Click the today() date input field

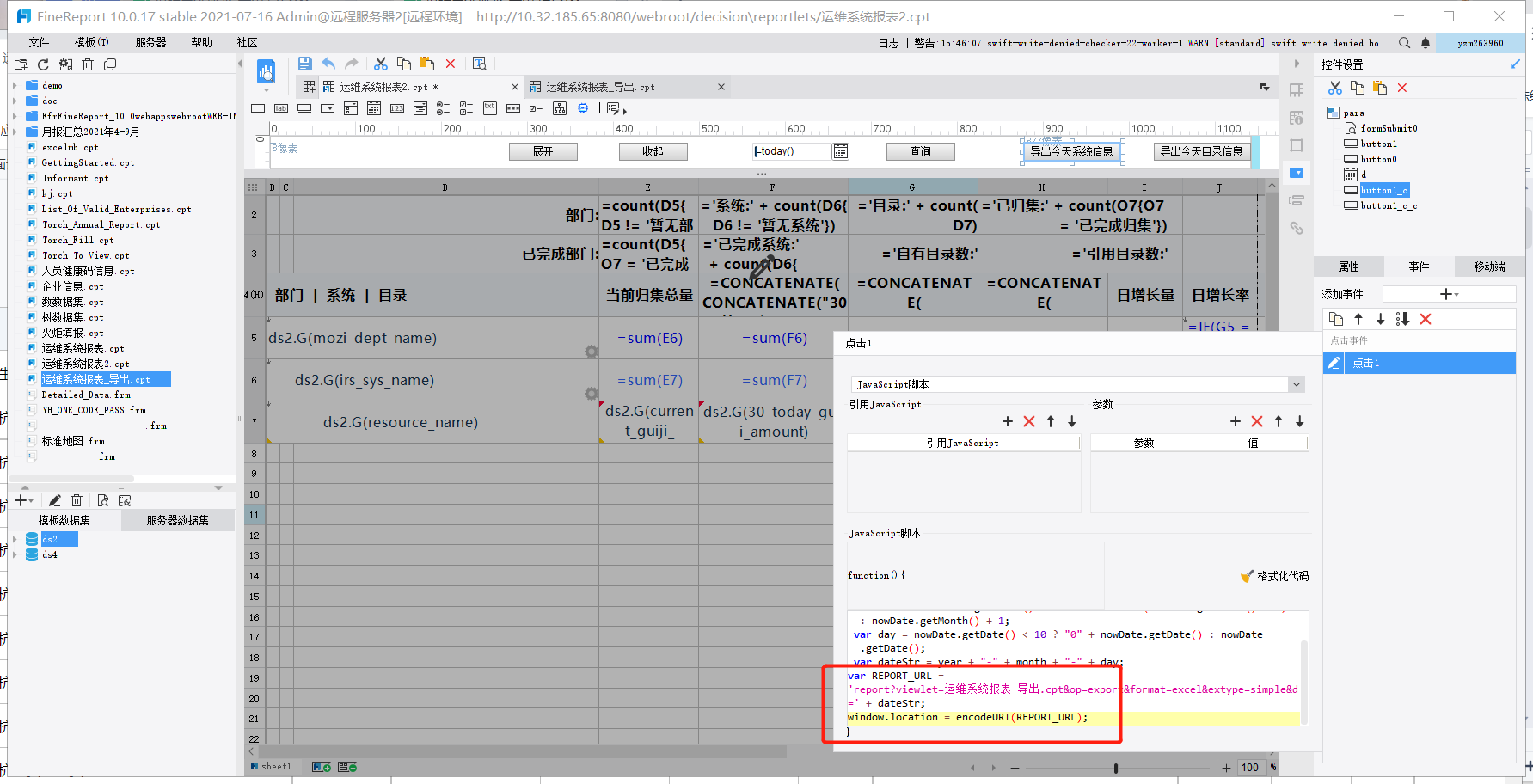tap(793, 151)
